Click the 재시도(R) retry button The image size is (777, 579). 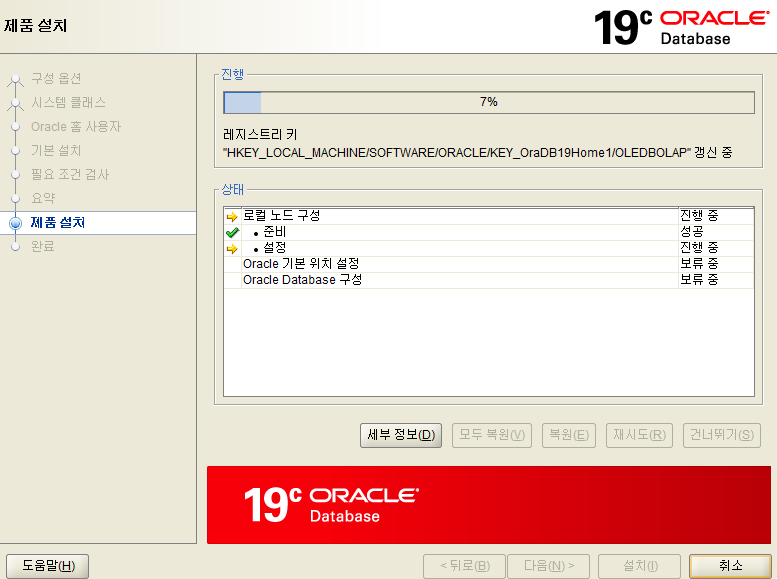(639, 435)
